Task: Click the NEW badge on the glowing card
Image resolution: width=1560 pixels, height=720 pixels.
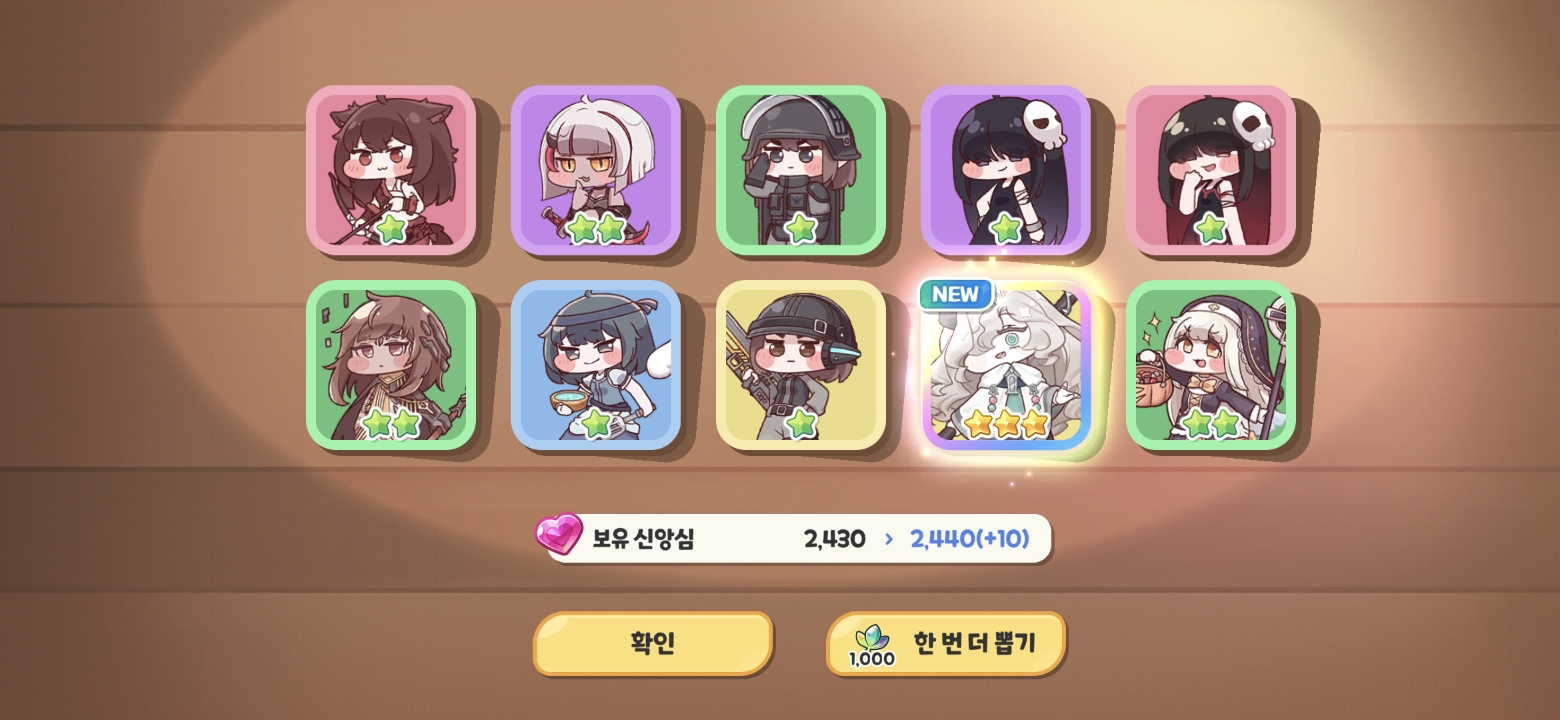Action: tap(955, 294)
